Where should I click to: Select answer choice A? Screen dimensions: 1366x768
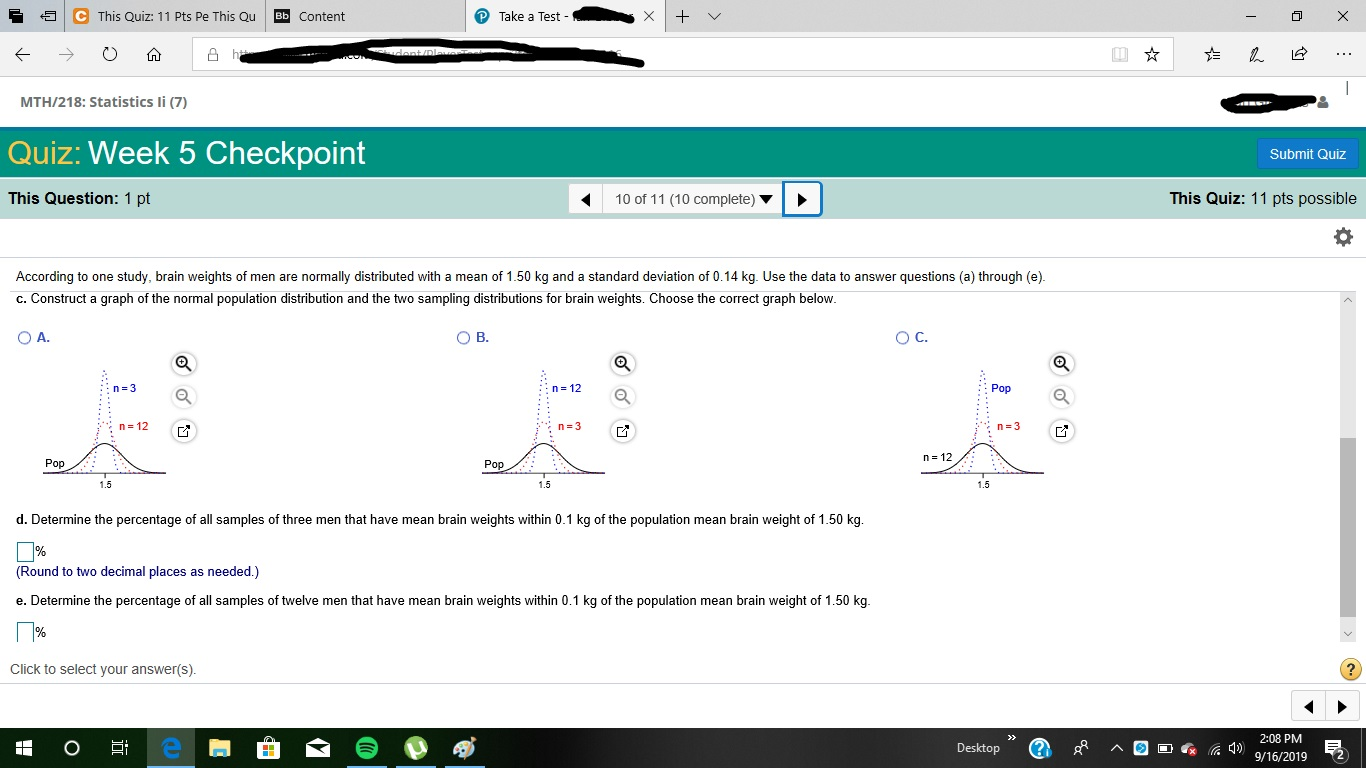coord(24,337)
